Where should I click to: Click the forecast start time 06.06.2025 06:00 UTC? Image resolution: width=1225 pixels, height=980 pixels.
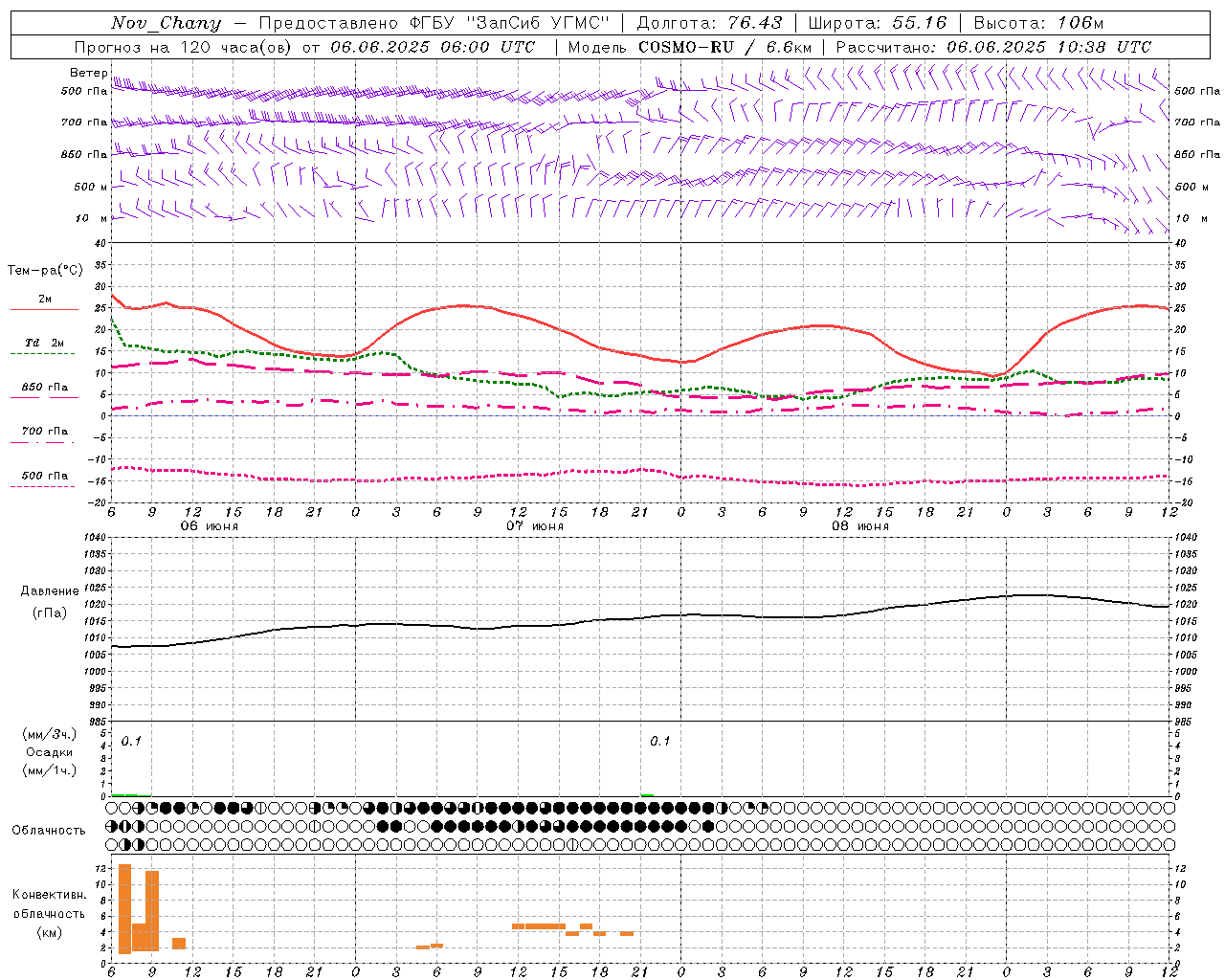433,47
